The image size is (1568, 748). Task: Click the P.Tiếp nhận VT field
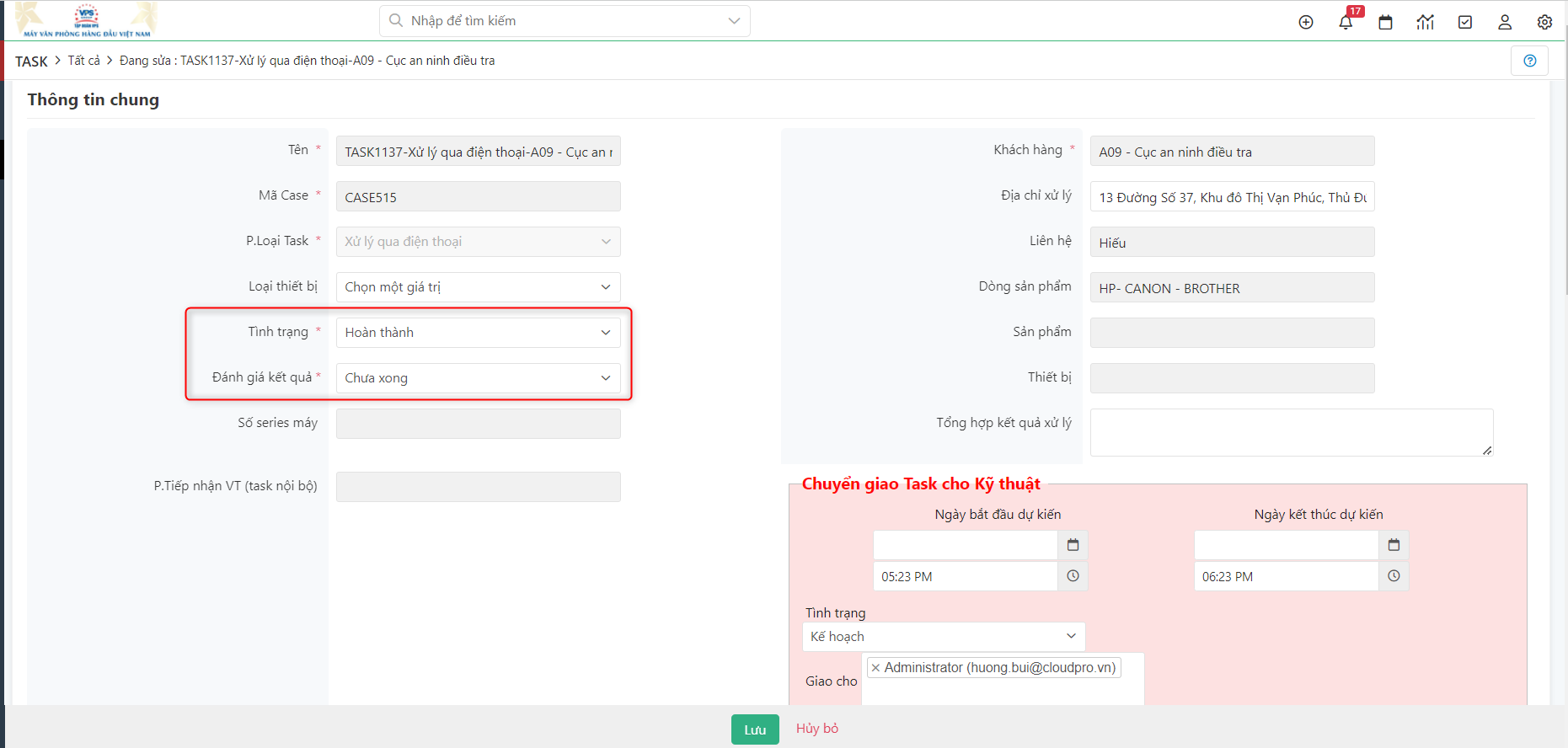478,487
